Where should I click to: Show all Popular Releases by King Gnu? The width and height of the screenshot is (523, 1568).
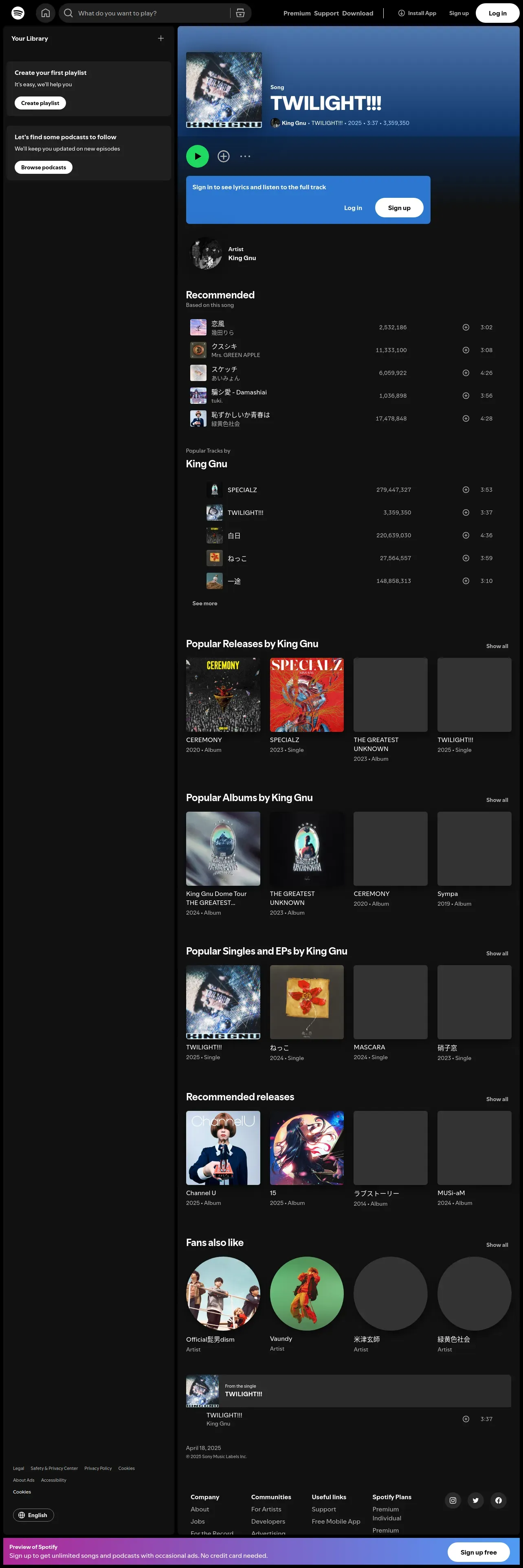coord(497,646)
